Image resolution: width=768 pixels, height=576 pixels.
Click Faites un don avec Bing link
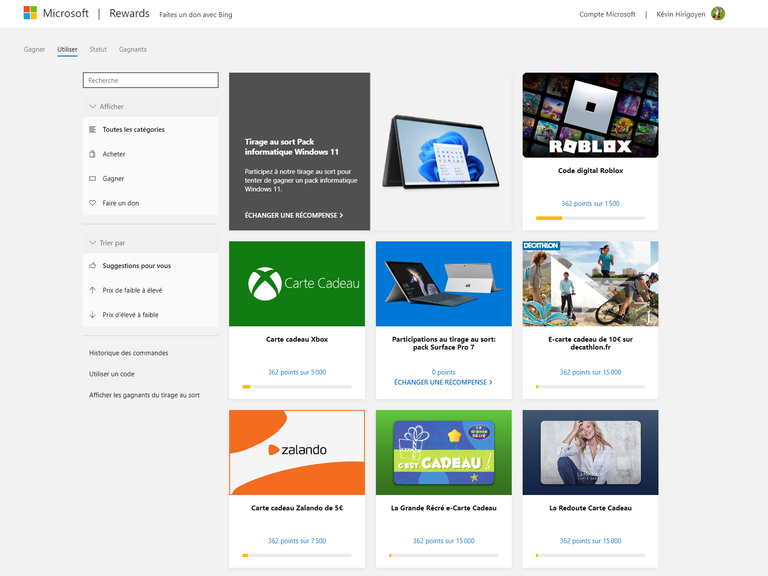[195, 15]
